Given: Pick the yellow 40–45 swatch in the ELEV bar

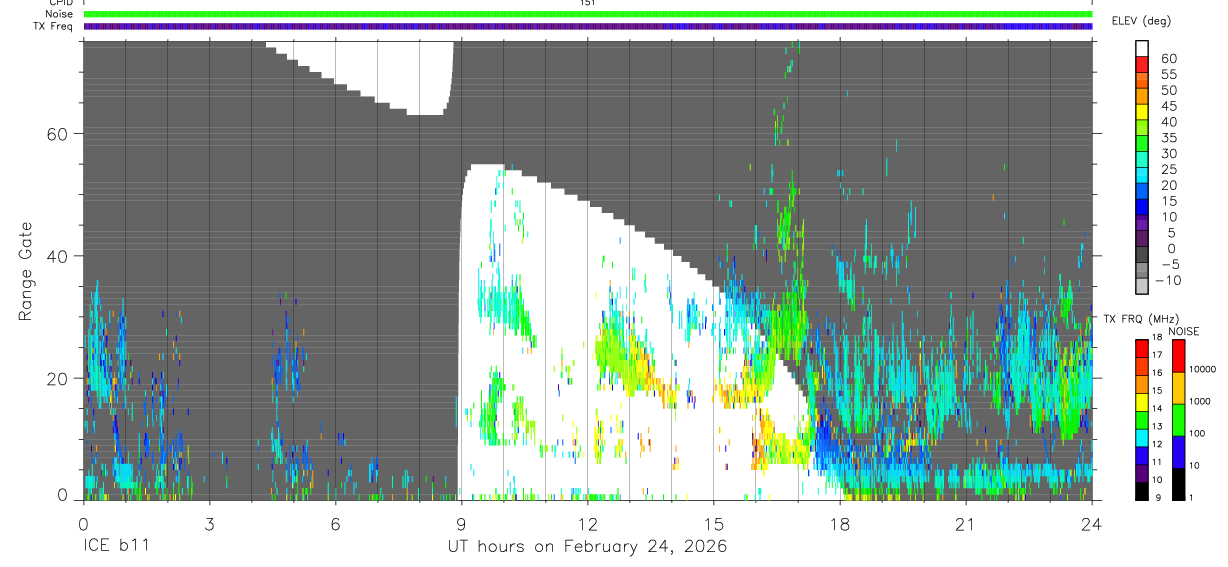Looking at the screenshot, I should coord(1143,114).
